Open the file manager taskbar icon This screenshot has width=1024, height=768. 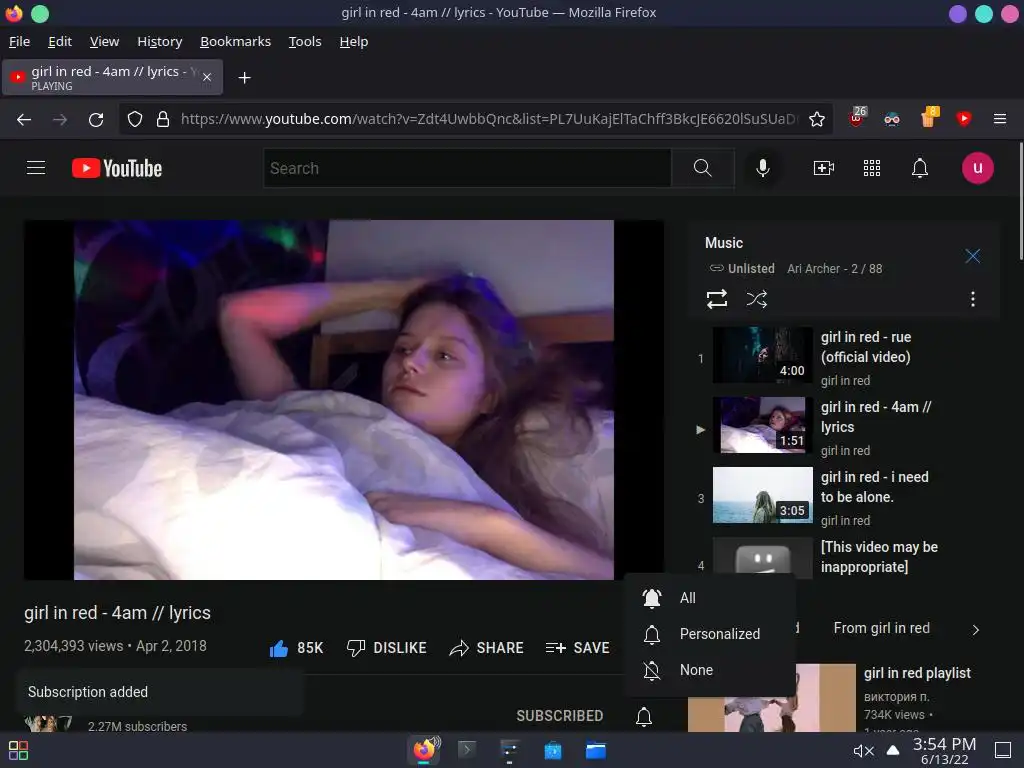coord(595,750)
